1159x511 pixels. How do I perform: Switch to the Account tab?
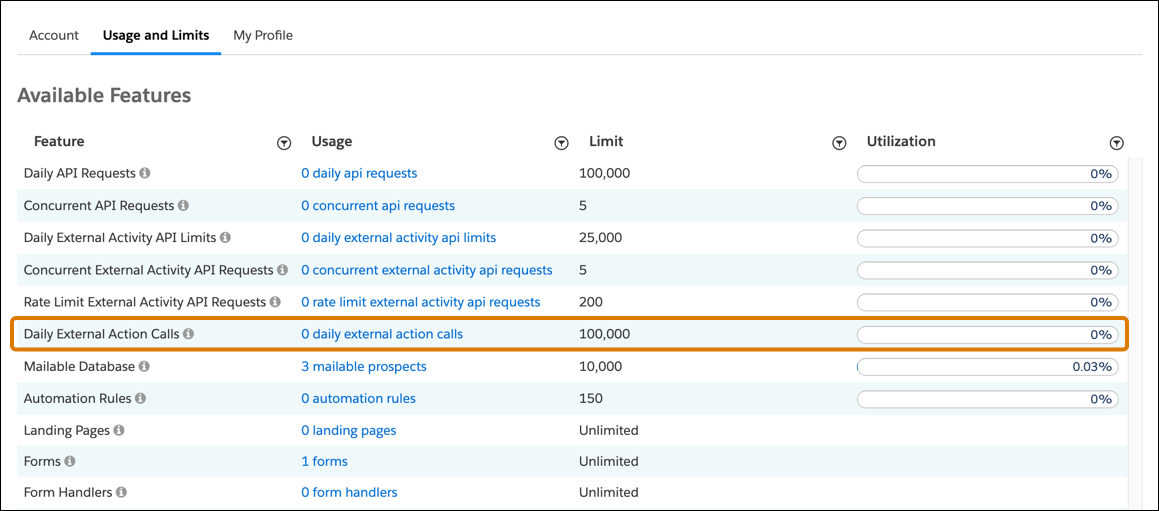tap(54, 35)
